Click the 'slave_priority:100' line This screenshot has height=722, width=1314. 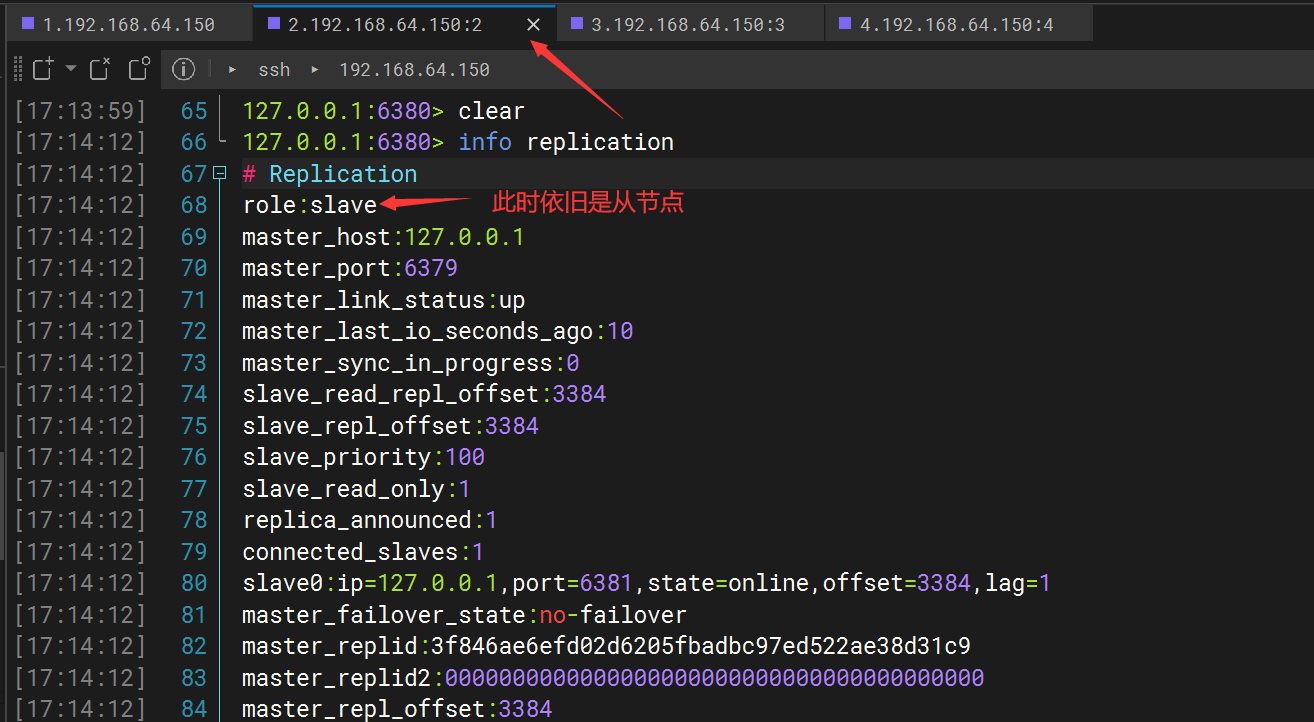tap(363, 457)
